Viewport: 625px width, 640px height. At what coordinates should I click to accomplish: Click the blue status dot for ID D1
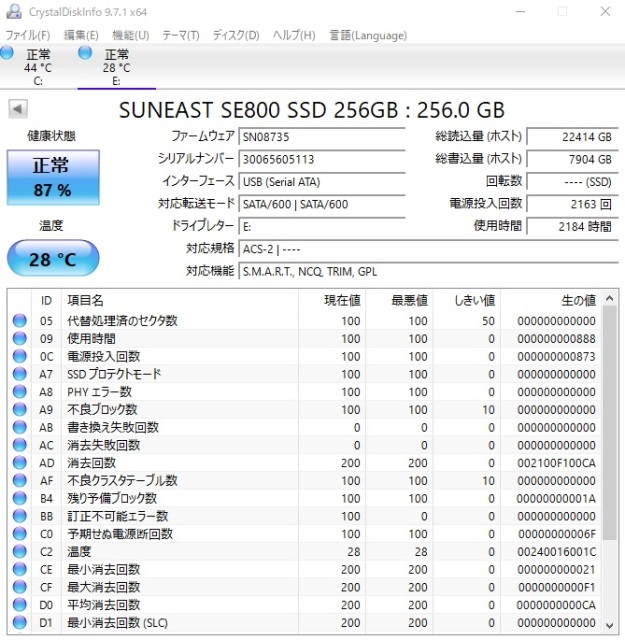click(x=19, y=622)
